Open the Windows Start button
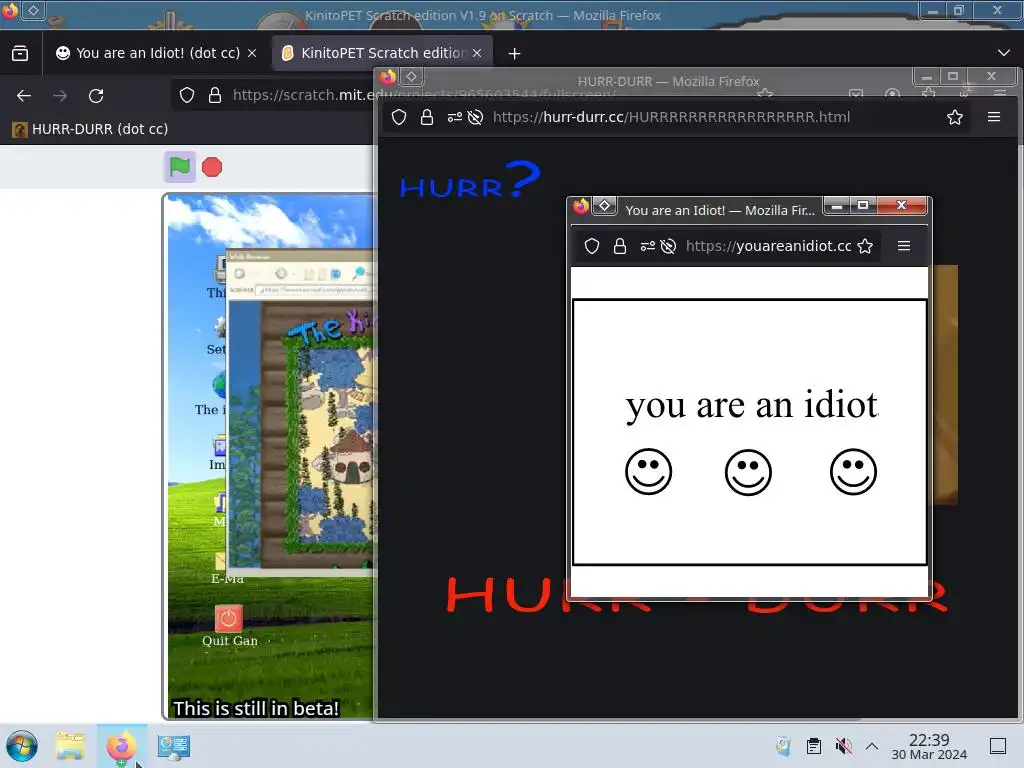Image resolution: width=1024 pixels, height=768 pixels. click(x=22, y=746)
